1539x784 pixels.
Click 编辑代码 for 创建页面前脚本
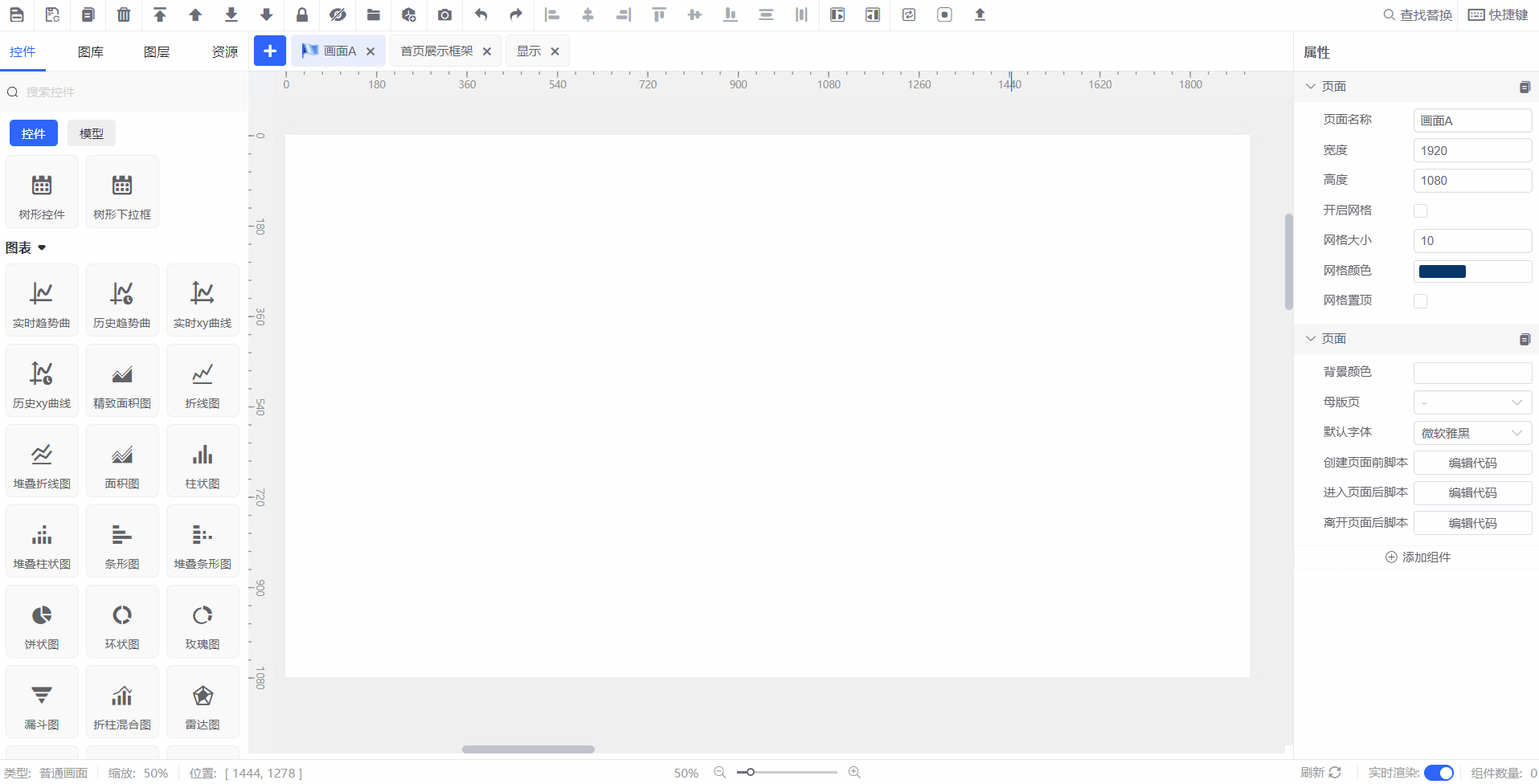(1471, 463)
